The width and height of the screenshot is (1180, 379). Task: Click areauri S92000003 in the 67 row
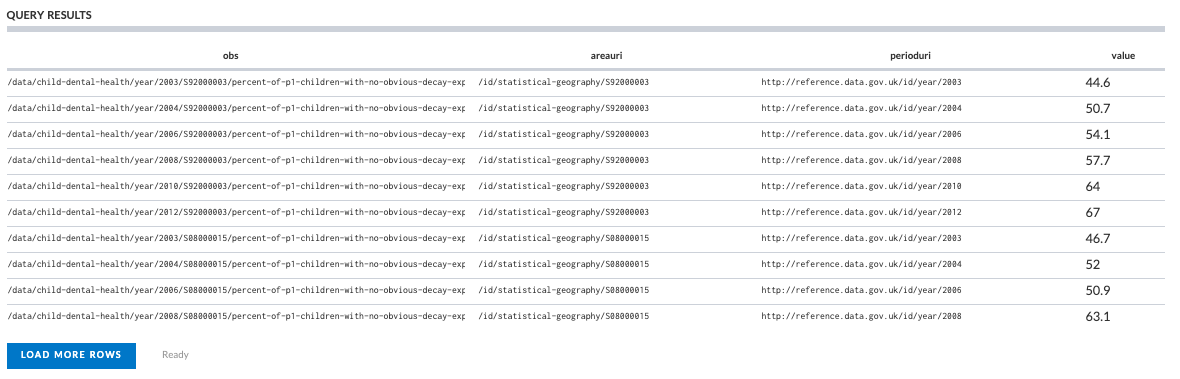point(564,212)
